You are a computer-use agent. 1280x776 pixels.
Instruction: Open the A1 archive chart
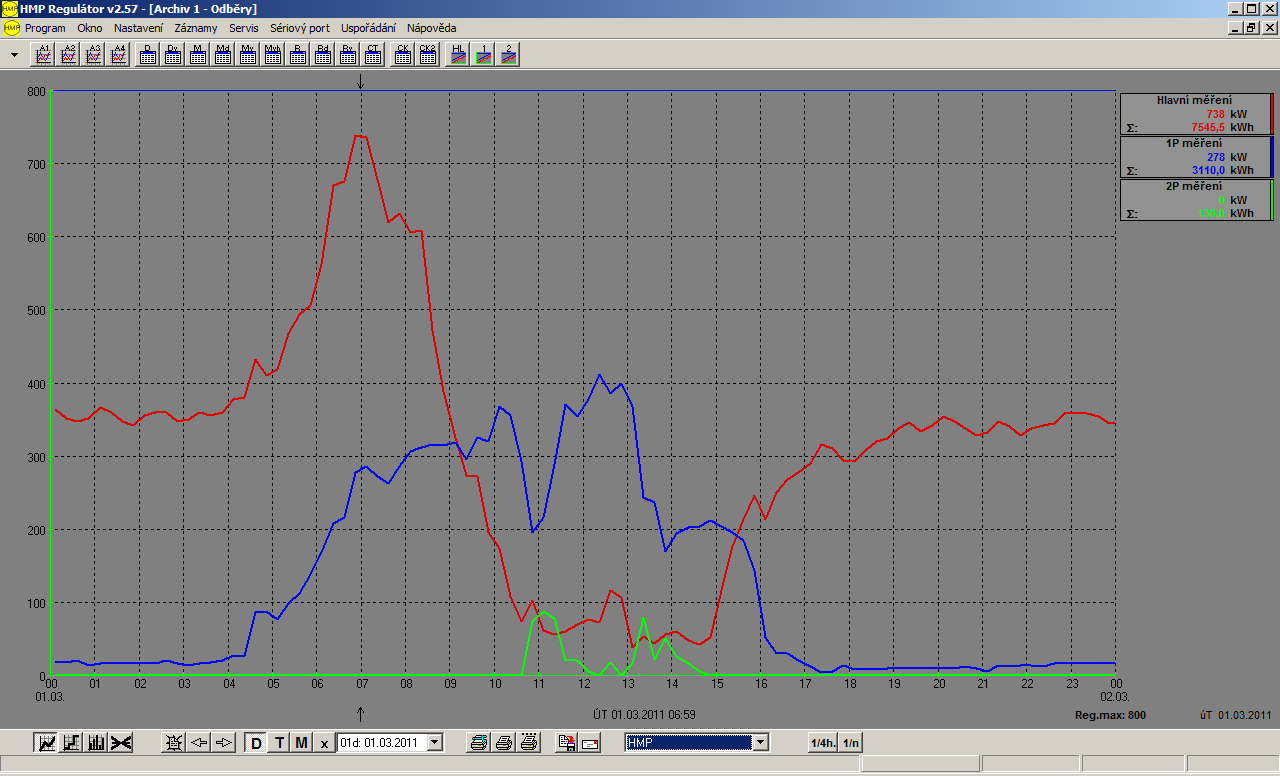(44, 54)
